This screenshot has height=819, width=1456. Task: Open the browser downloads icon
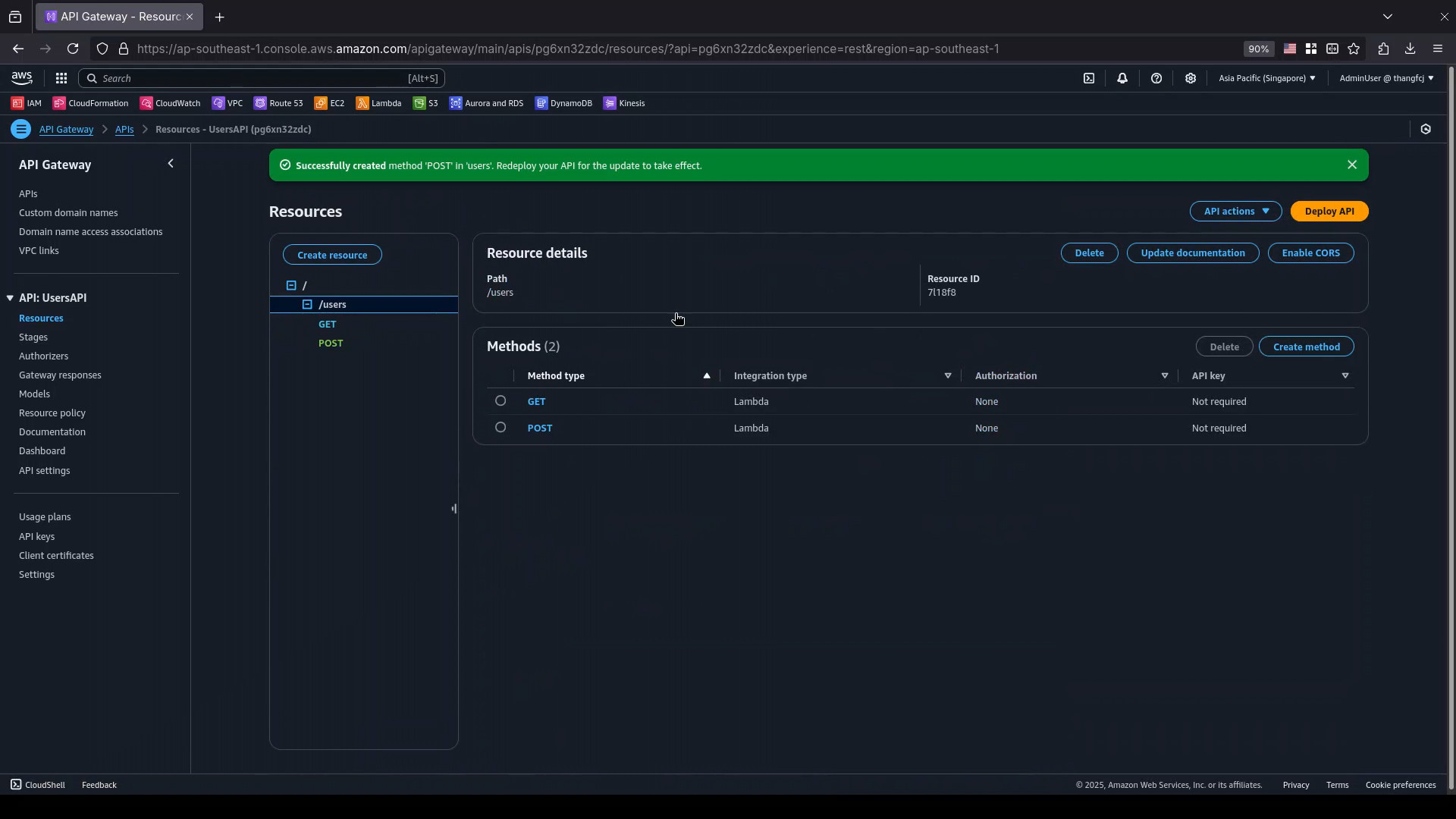(1410, 49)
